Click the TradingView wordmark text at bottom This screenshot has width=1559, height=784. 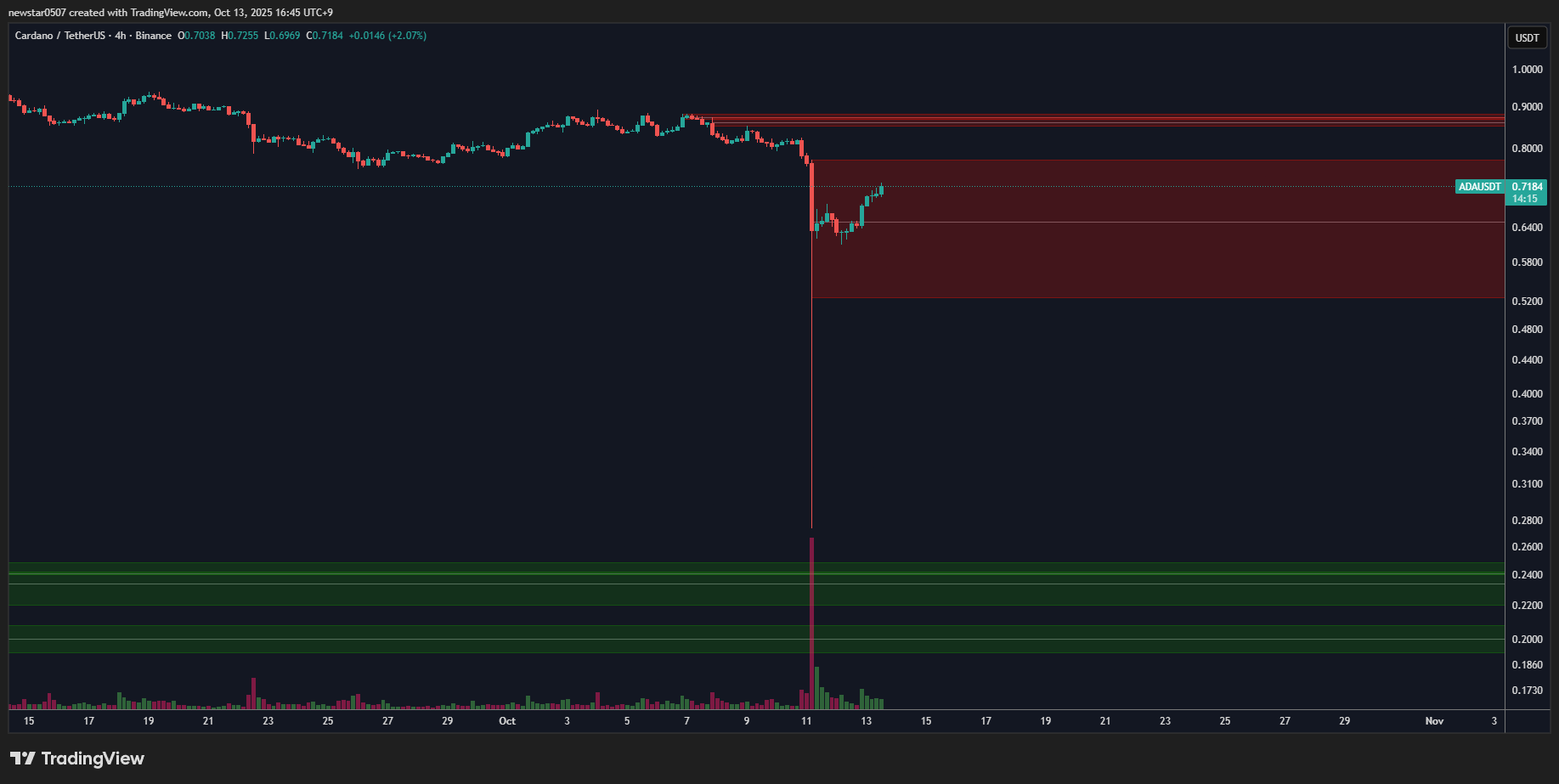(93, 759)
